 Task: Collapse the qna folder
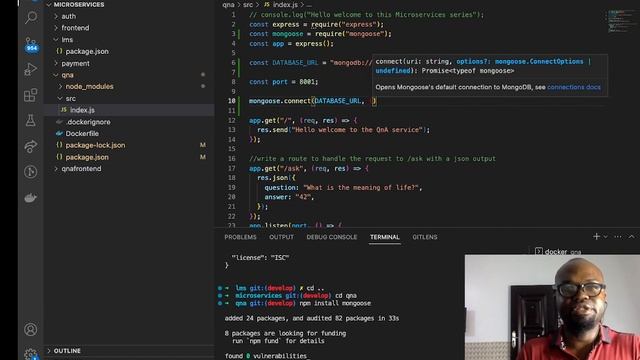(56, 75)
